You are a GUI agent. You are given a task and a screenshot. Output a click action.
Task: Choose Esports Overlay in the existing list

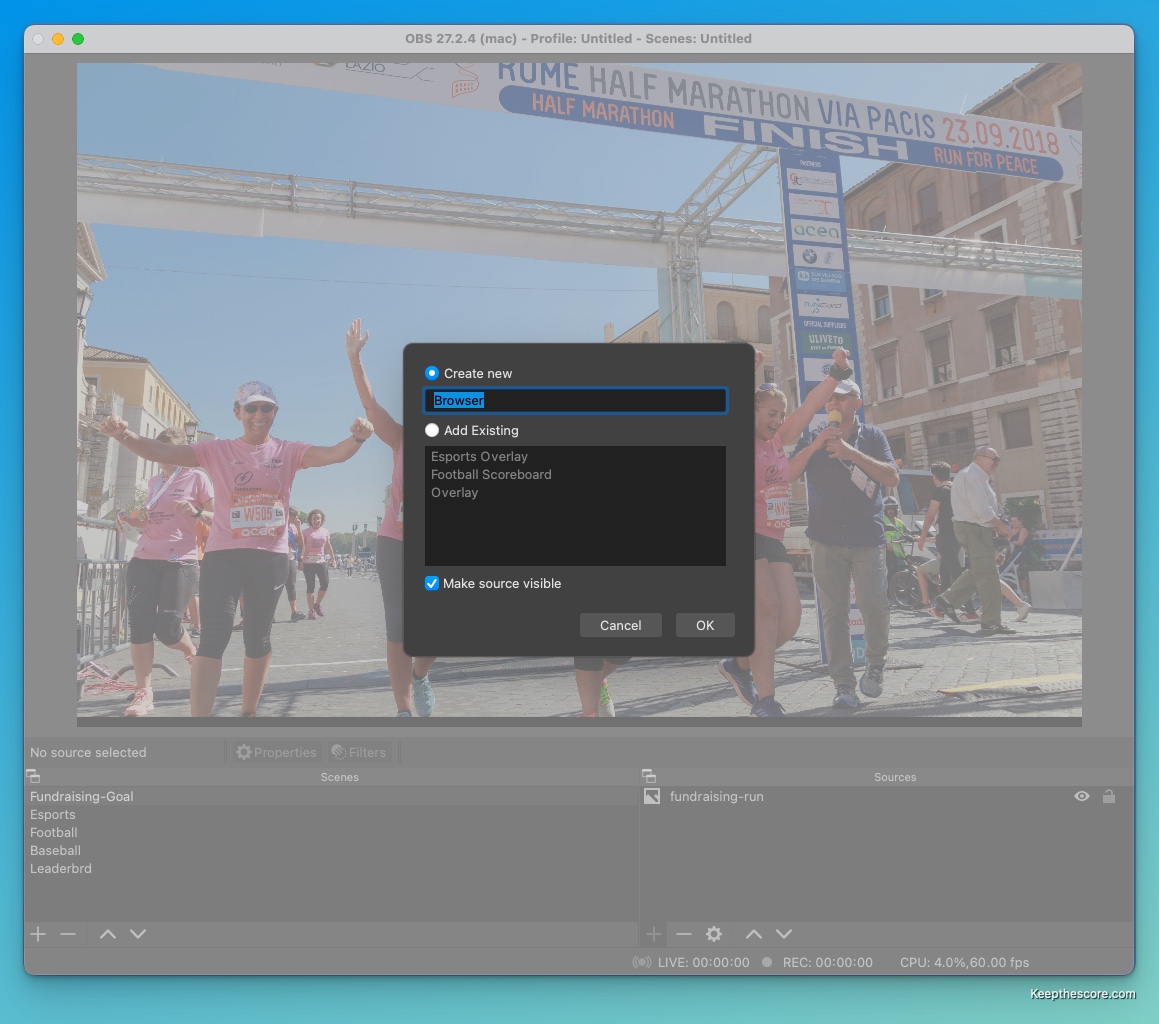coord(574,456)
